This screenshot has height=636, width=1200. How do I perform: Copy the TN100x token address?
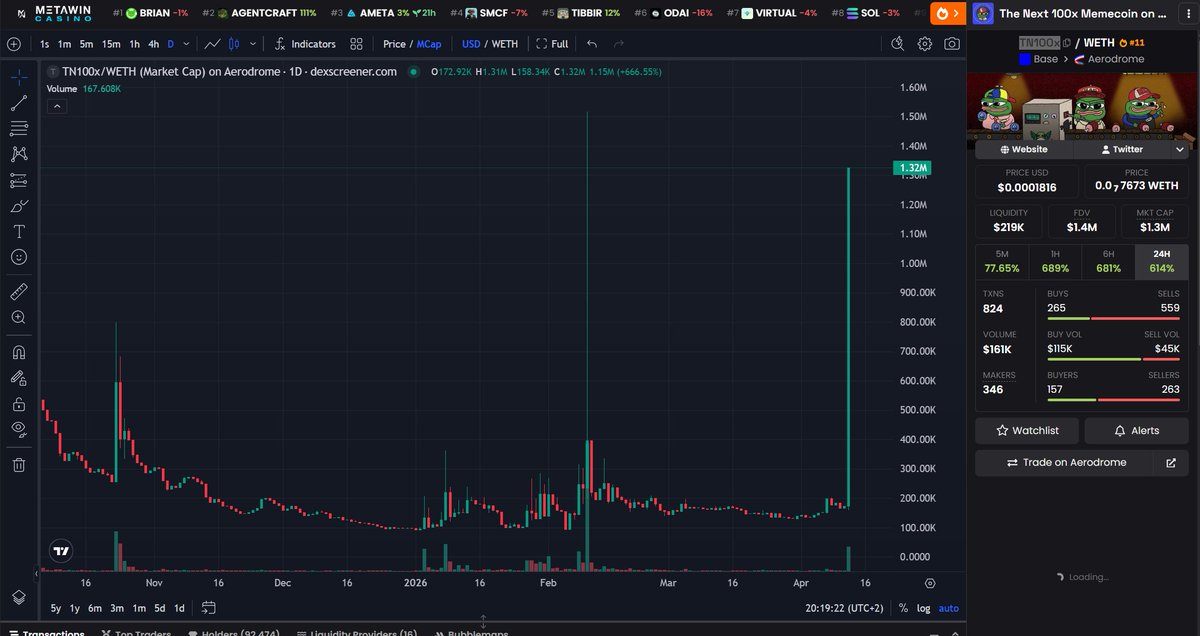tap(1067, 43)
